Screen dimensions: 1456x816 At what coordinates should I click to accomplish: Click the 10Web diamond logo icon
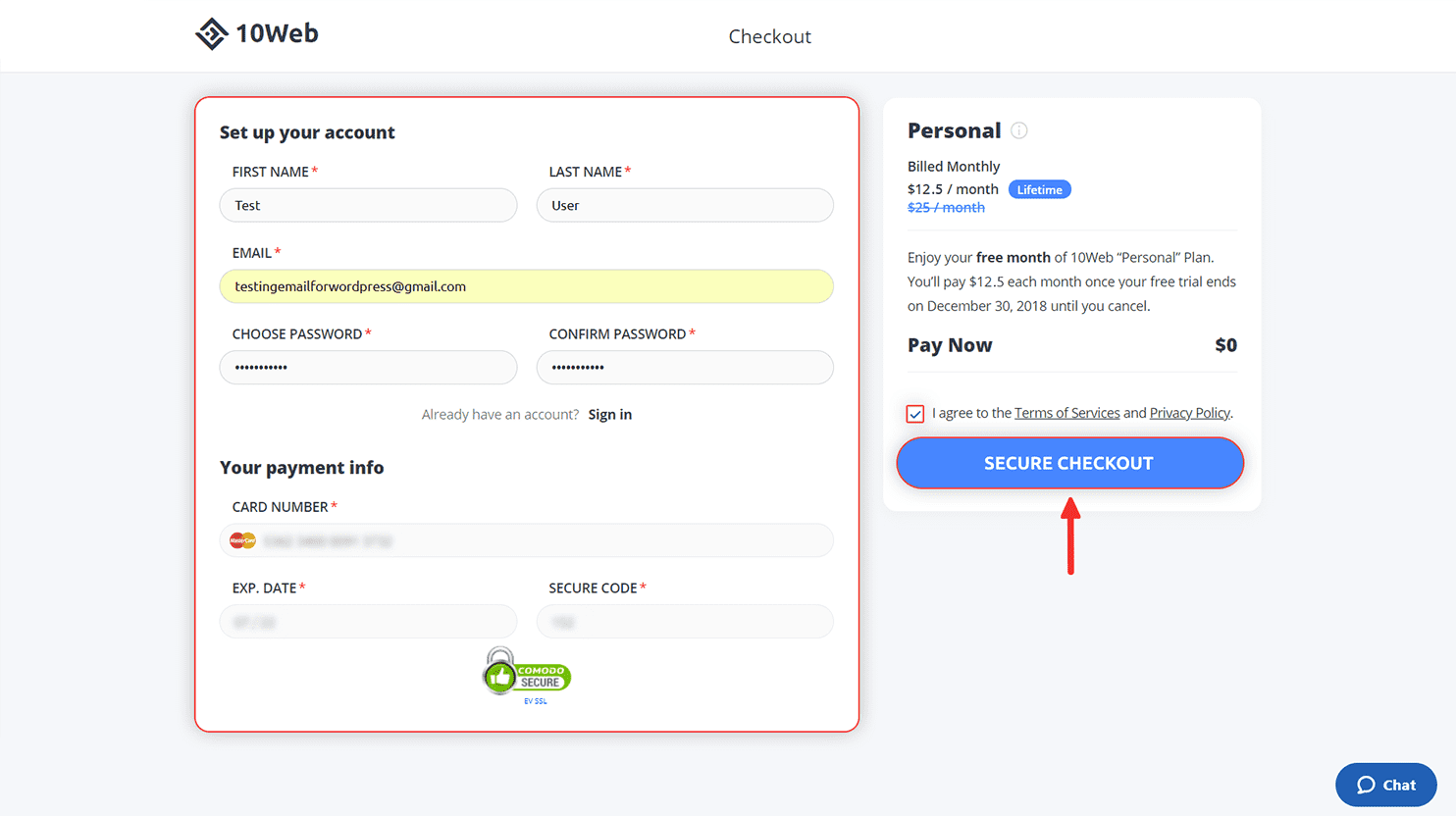tap(211, 33)
